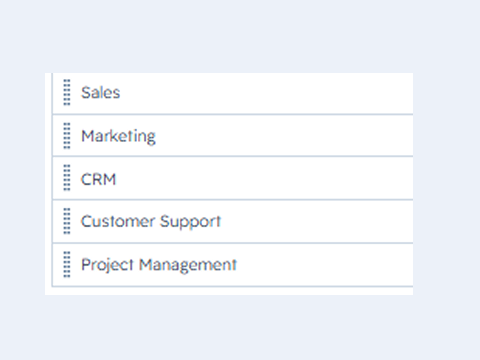Click empty space in the Sales row

tap(267, 93)
